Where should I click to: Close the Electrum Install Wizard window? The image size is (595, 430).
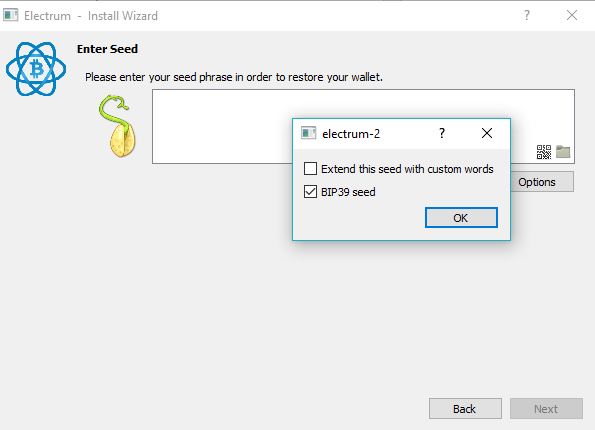click(572, 15)
